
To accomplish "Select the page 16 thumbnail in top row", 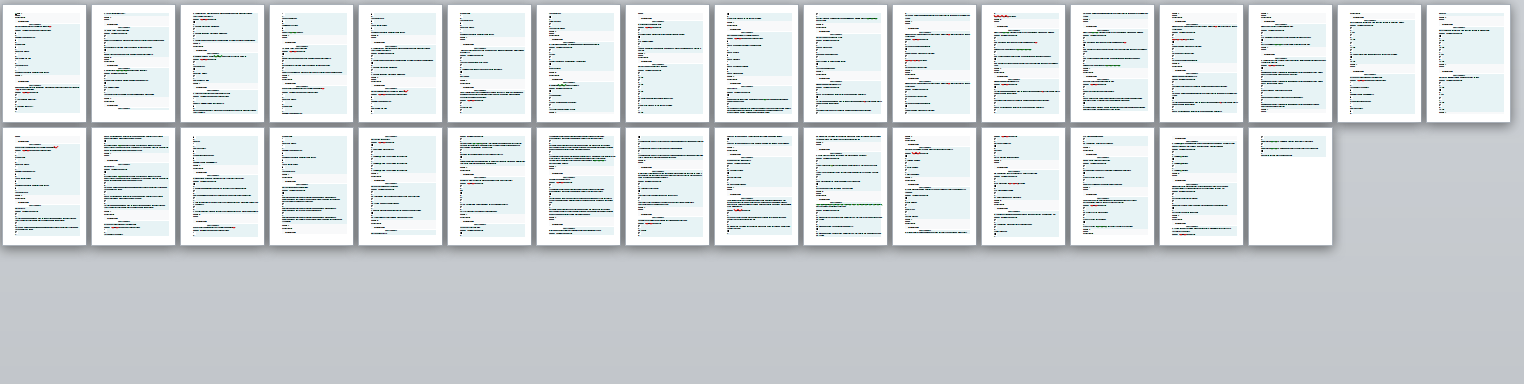I will click(1379, 63).
